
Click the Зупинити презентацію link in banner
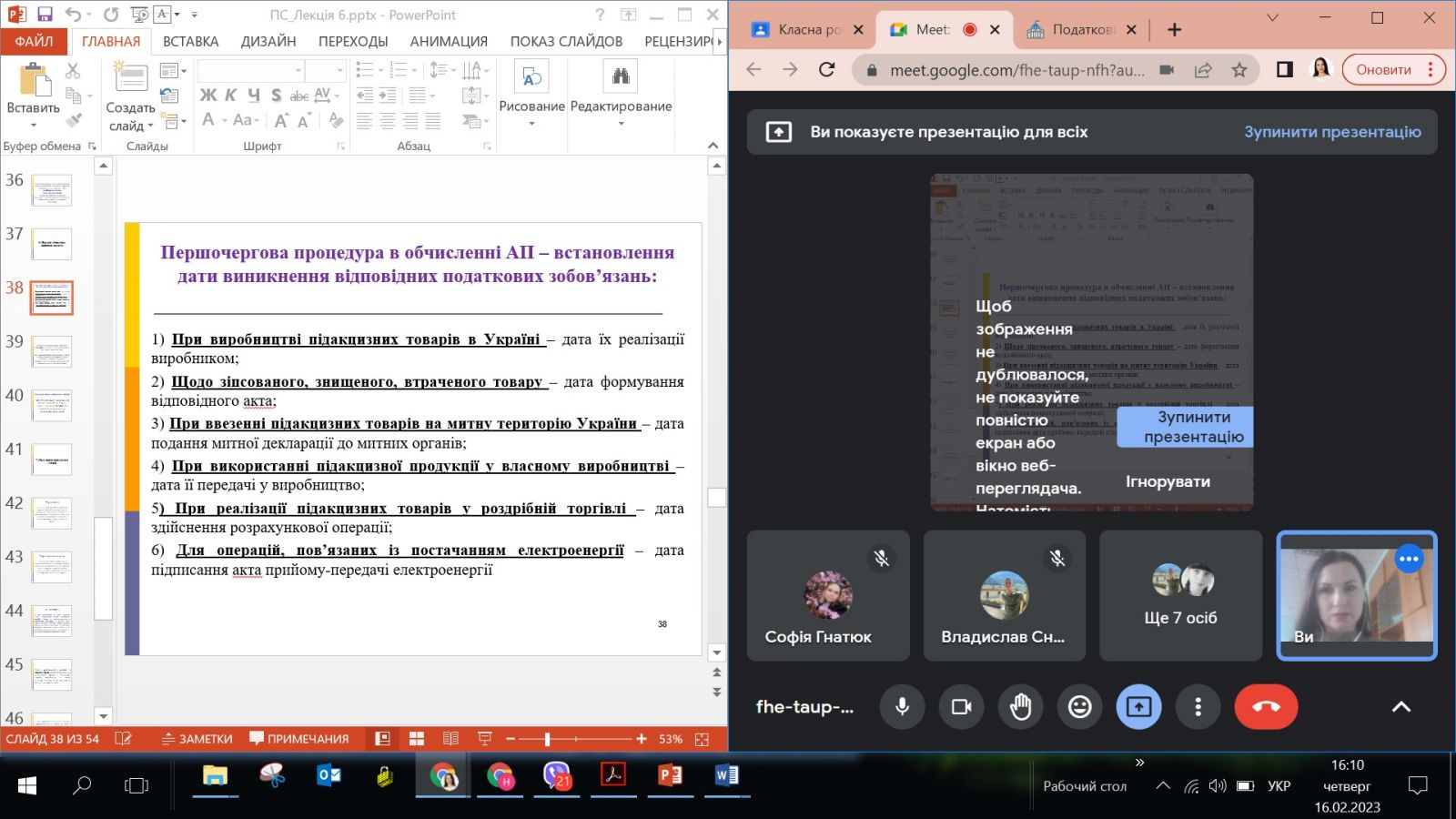(1332, 132)
